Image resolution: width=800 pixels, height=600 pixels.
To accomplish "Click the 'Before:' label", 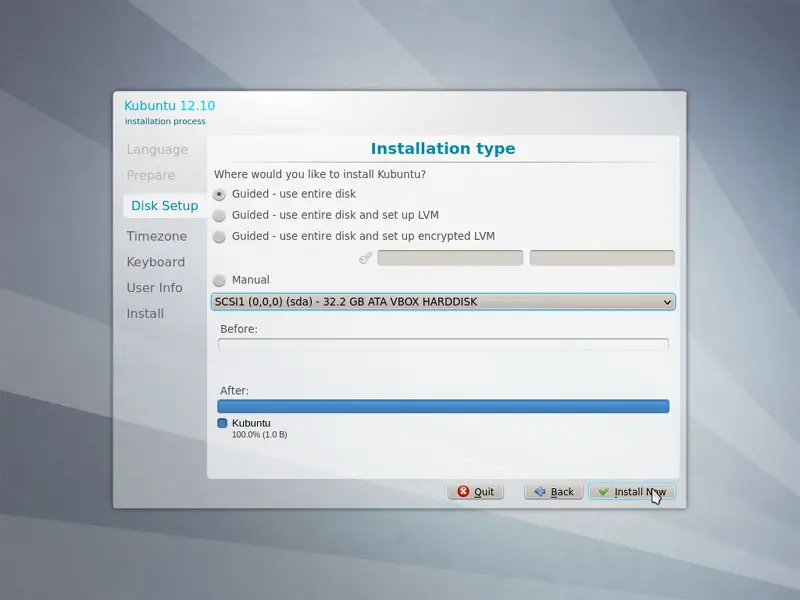I will 239,329.
